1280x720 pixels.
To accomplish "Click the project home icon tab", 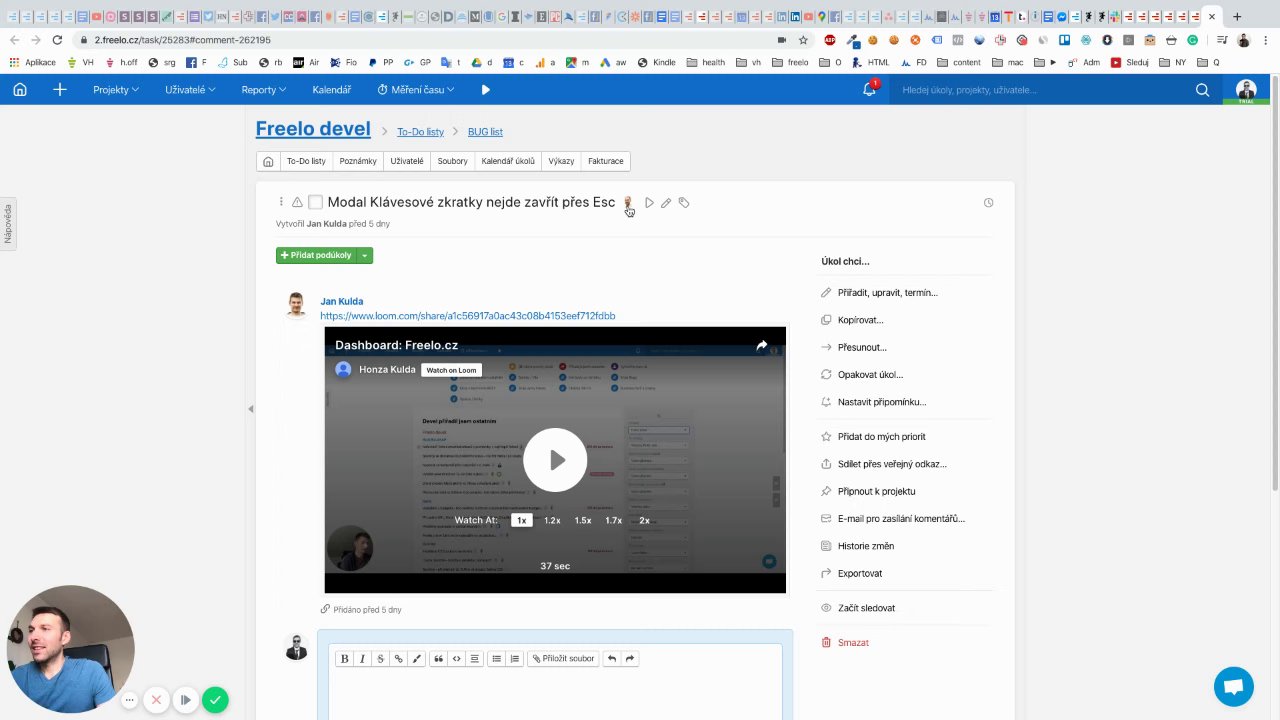I will click(x=268, y=161).
